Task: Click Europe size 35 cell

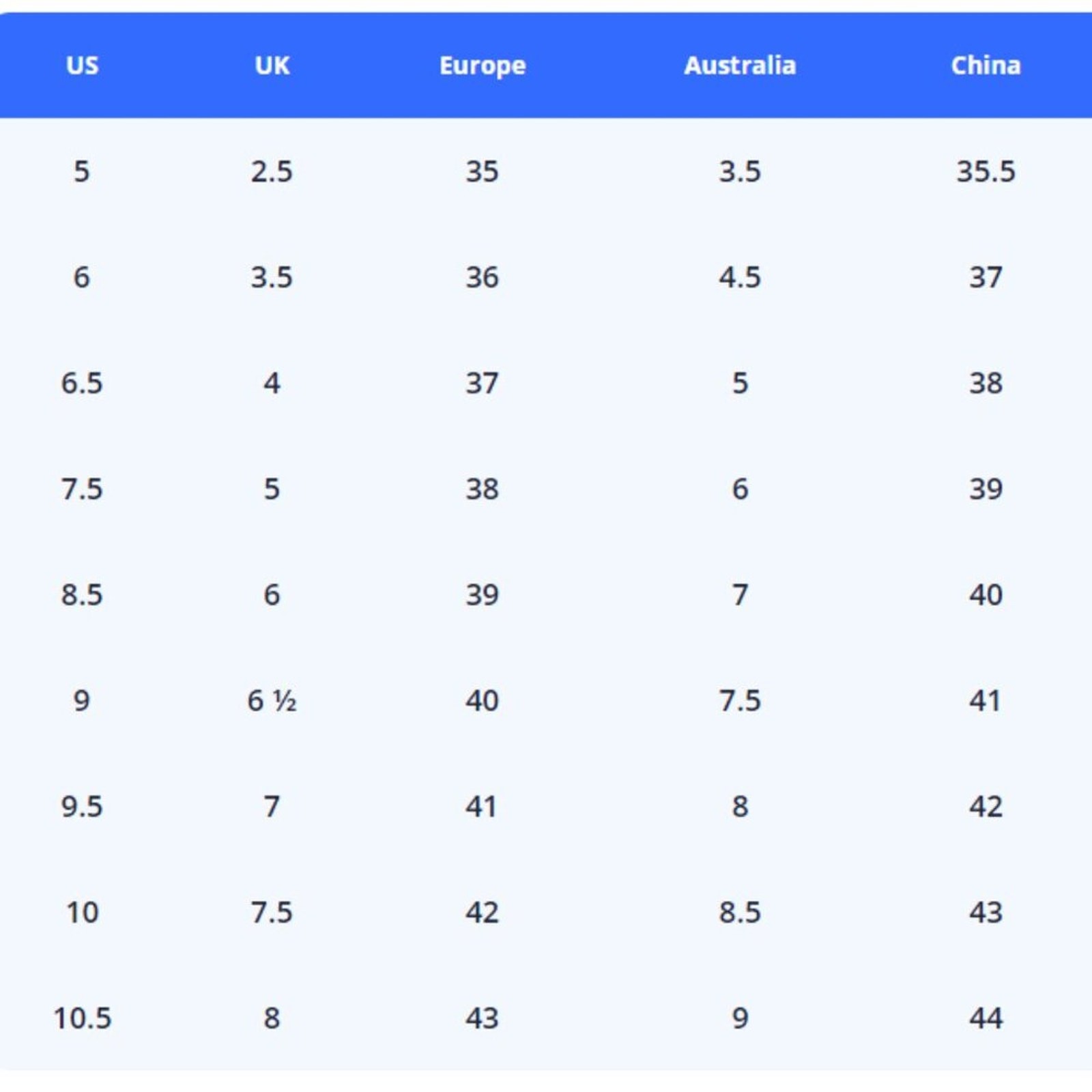Action: [x=483, y=171]
